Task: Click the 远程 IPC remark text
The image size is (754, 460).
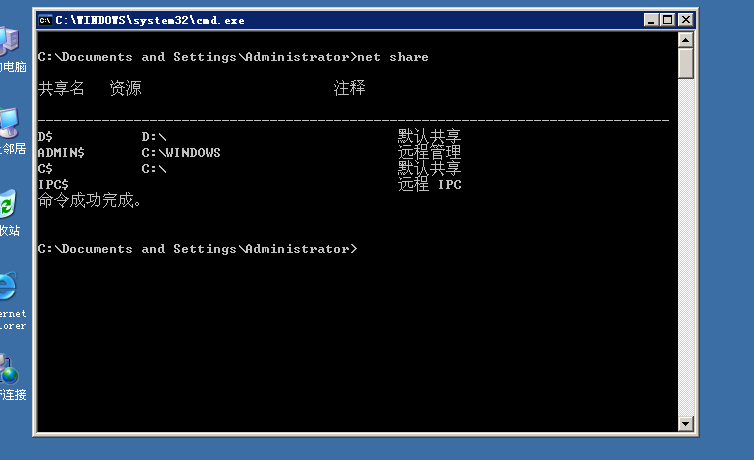Action: coord(429,185)
